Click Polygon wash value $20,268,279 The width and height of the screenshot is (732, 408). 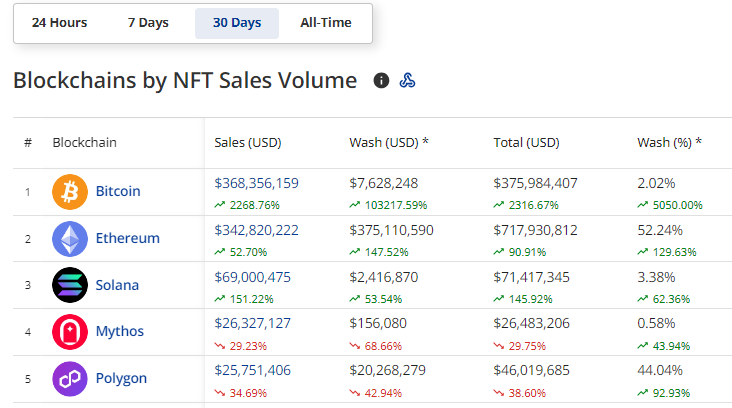[387, 370]
